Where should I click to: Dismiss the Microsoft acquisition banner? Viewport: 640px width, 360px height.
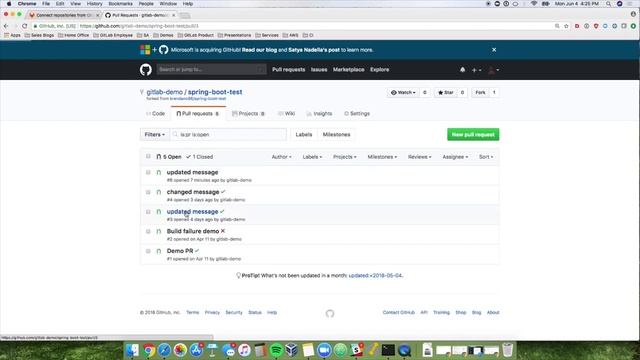[x=494, y=50]
